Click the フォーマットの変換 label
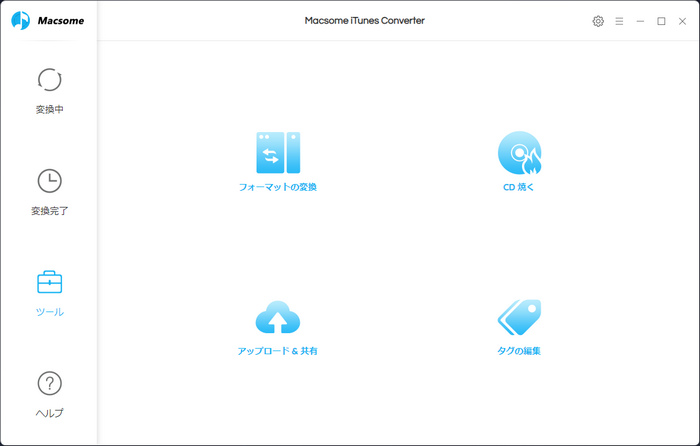Screen dimensions: 700x446 point(278,187)
